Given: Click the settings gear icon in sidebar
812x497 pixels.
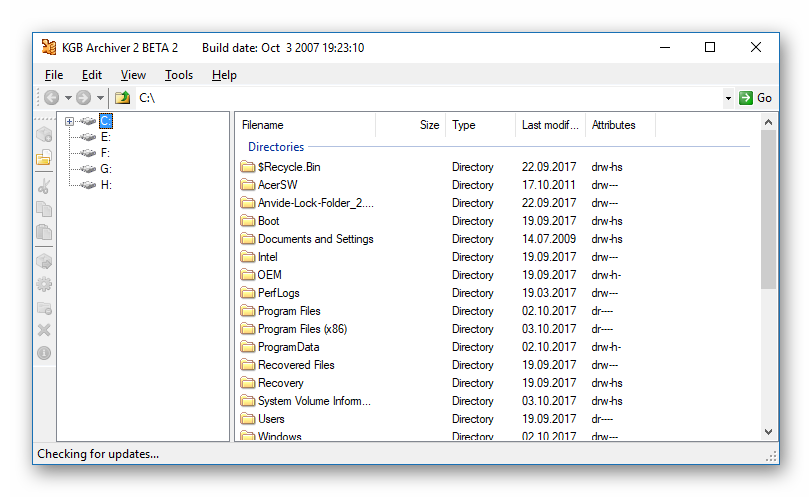Looking at the screenshot, I should coord(44,284).
